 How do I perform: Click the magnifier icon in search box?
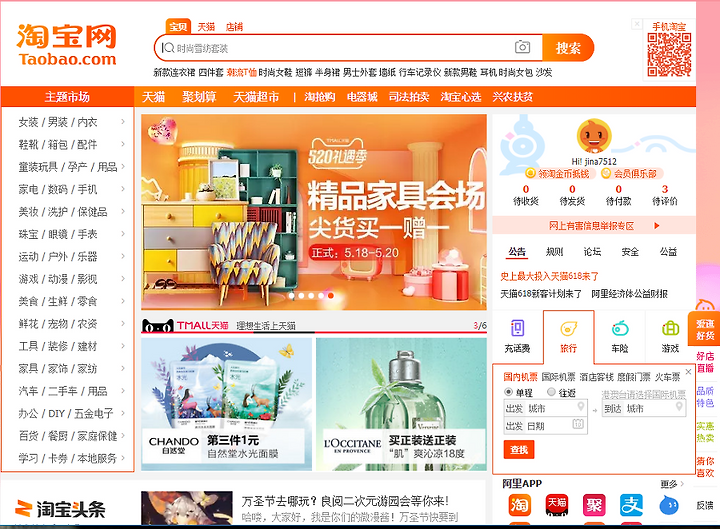pos(168,48)
